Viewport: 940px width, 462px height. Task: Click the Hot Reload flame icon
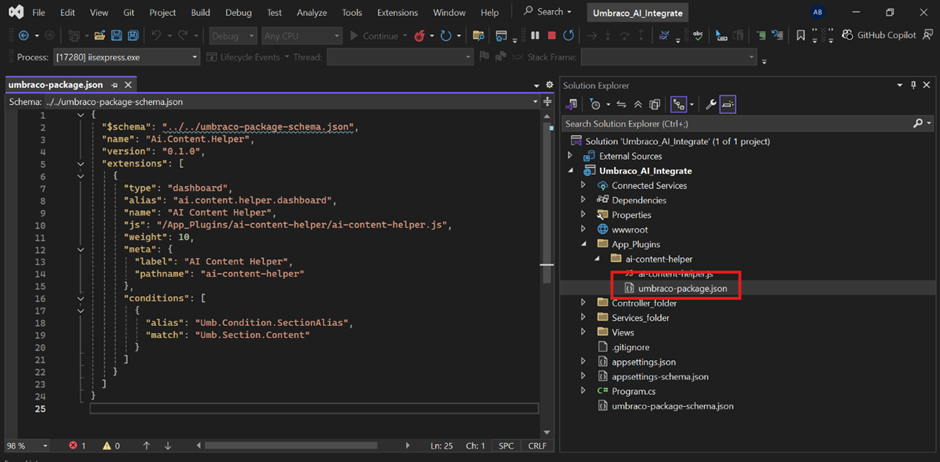point(420,36)
